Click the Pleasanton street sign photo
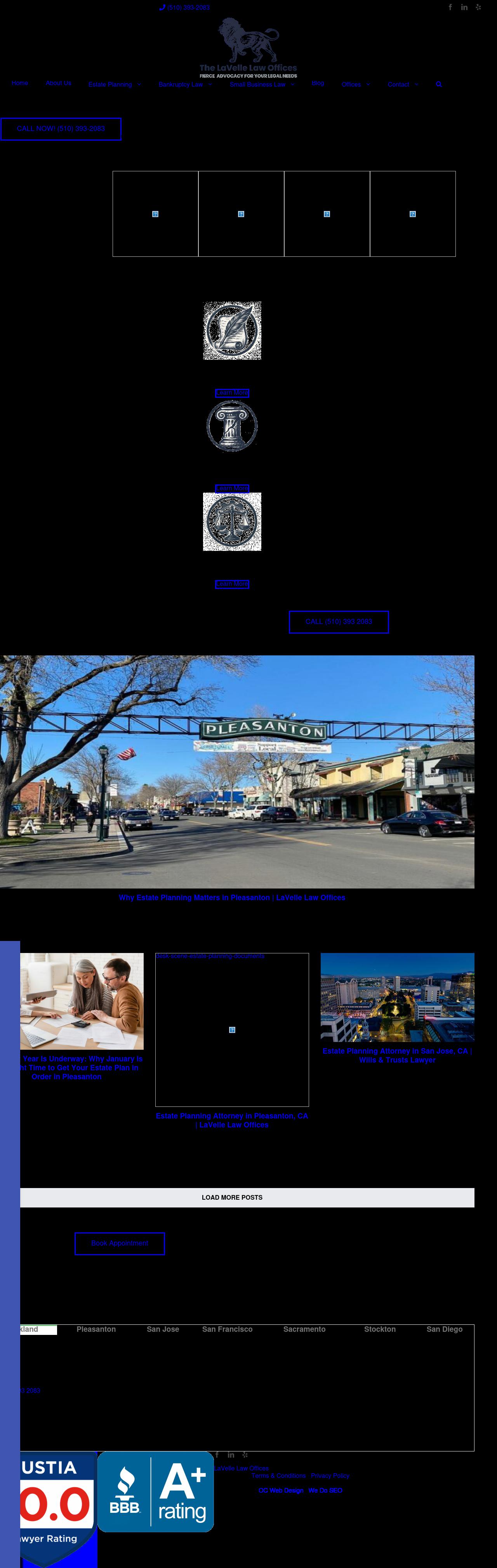 (237, 772)
